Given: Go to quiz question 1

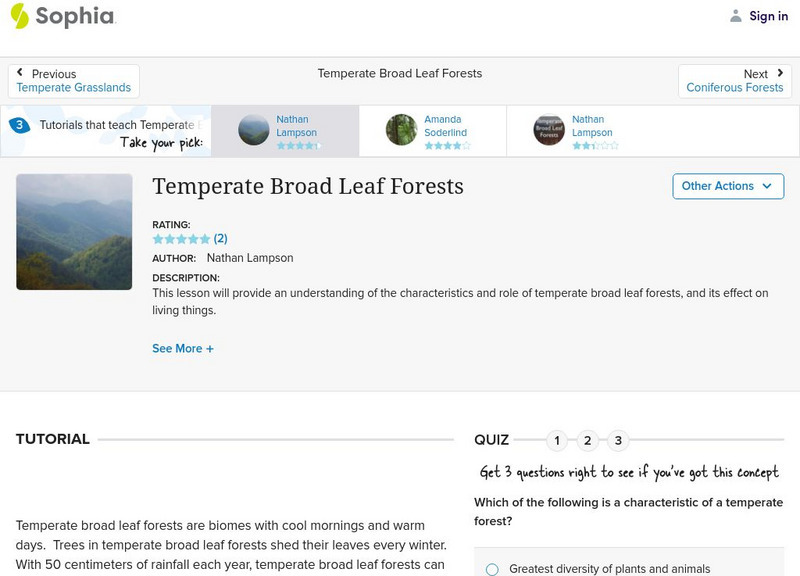Looking at the screenshot, I should tap(557, 440).
